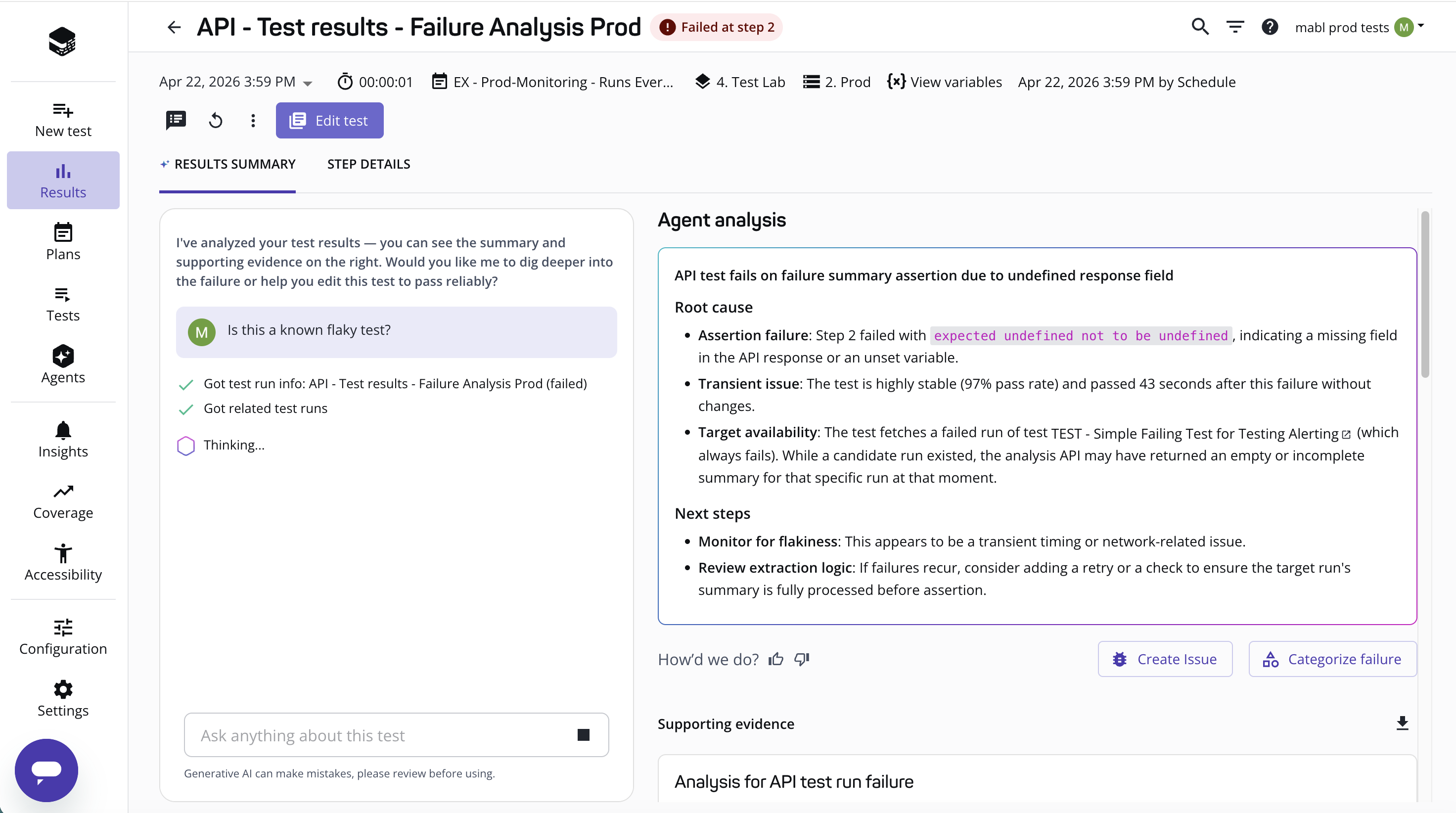Viewport: 1456px width, 813px height.
Task: Click the thumbs down feedback icon
Action: point(802,659)
